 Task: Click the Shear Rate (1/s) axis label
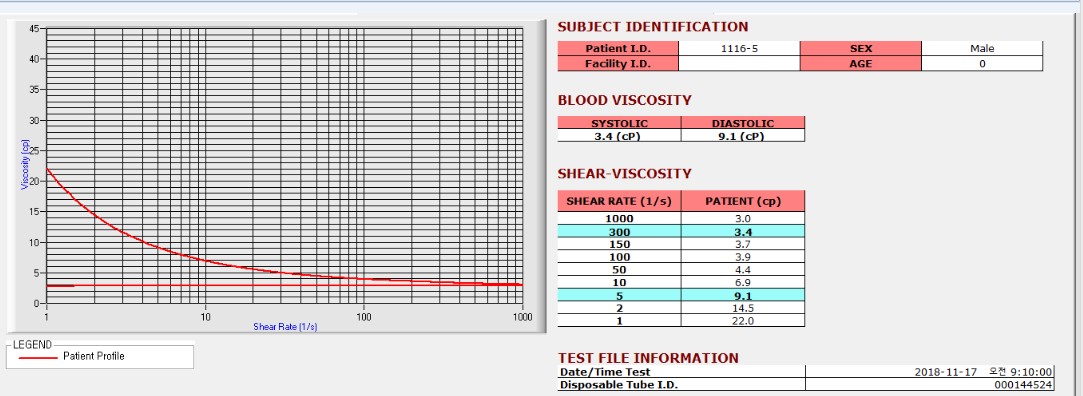pos(285,327)
